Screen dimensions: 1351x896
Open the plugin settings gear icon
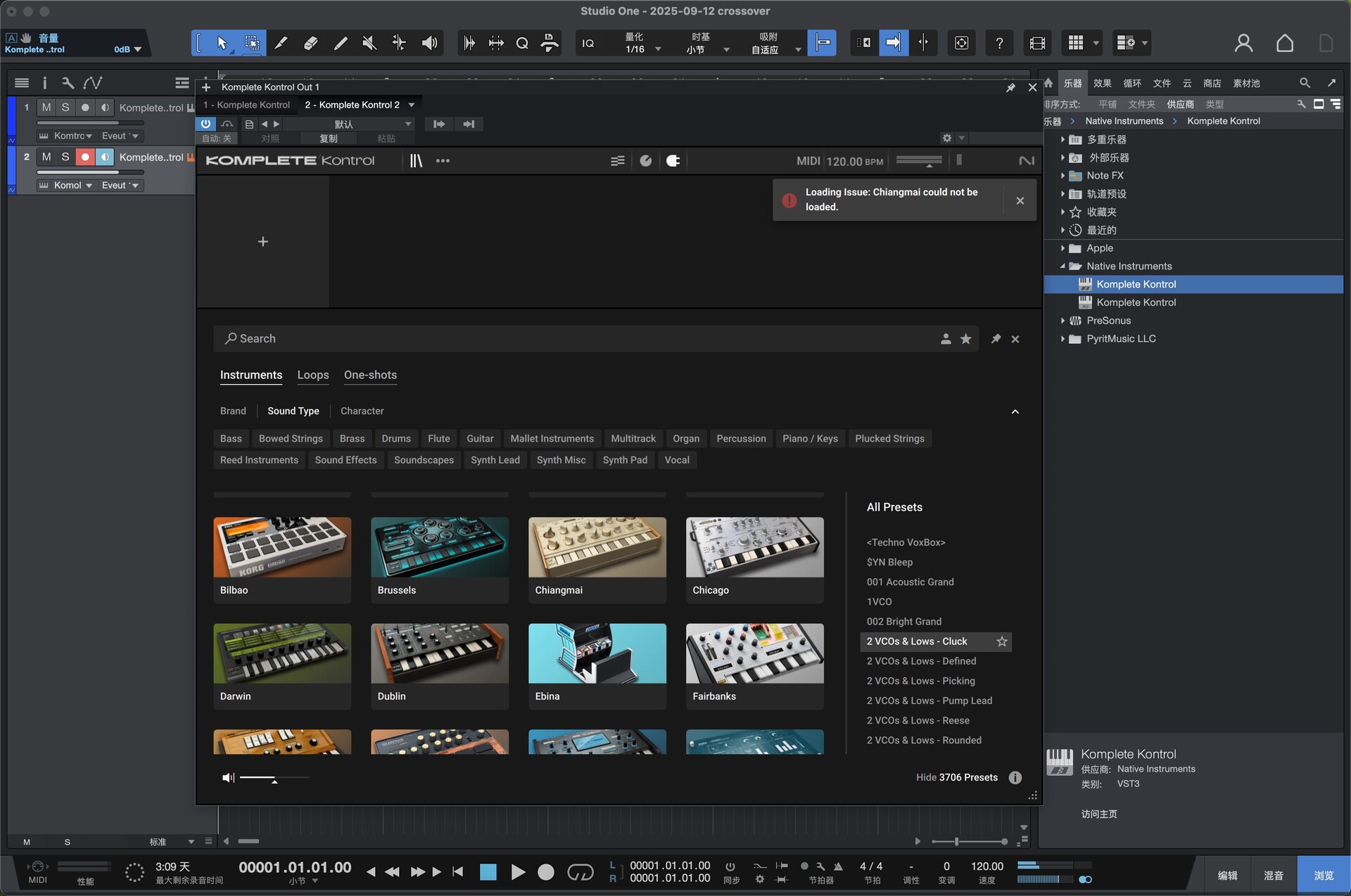[947, 138]
